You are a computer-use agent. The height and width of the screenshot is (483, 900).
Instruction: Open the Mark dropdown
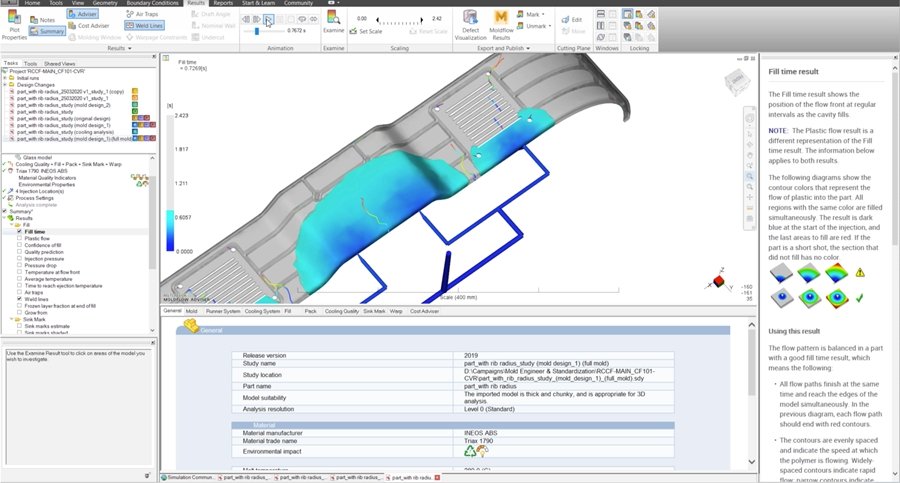click(531, 14)
